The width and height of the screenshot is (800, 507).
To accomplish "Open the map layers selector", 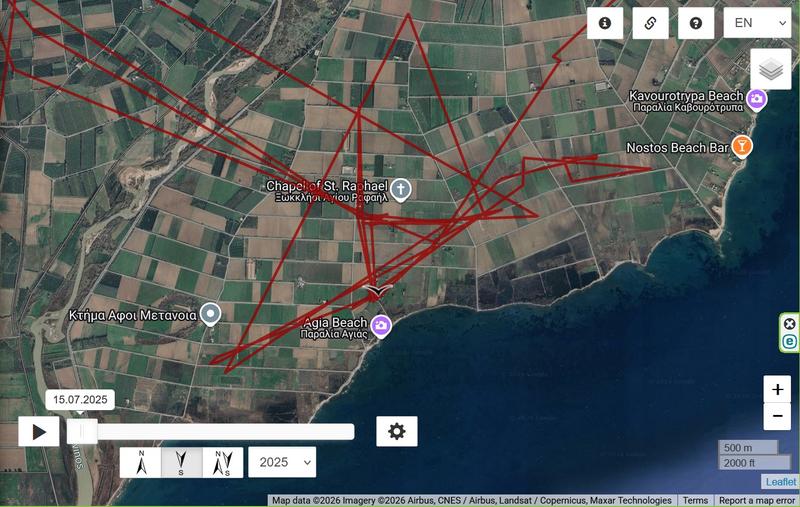I will (x=770, y=69).
